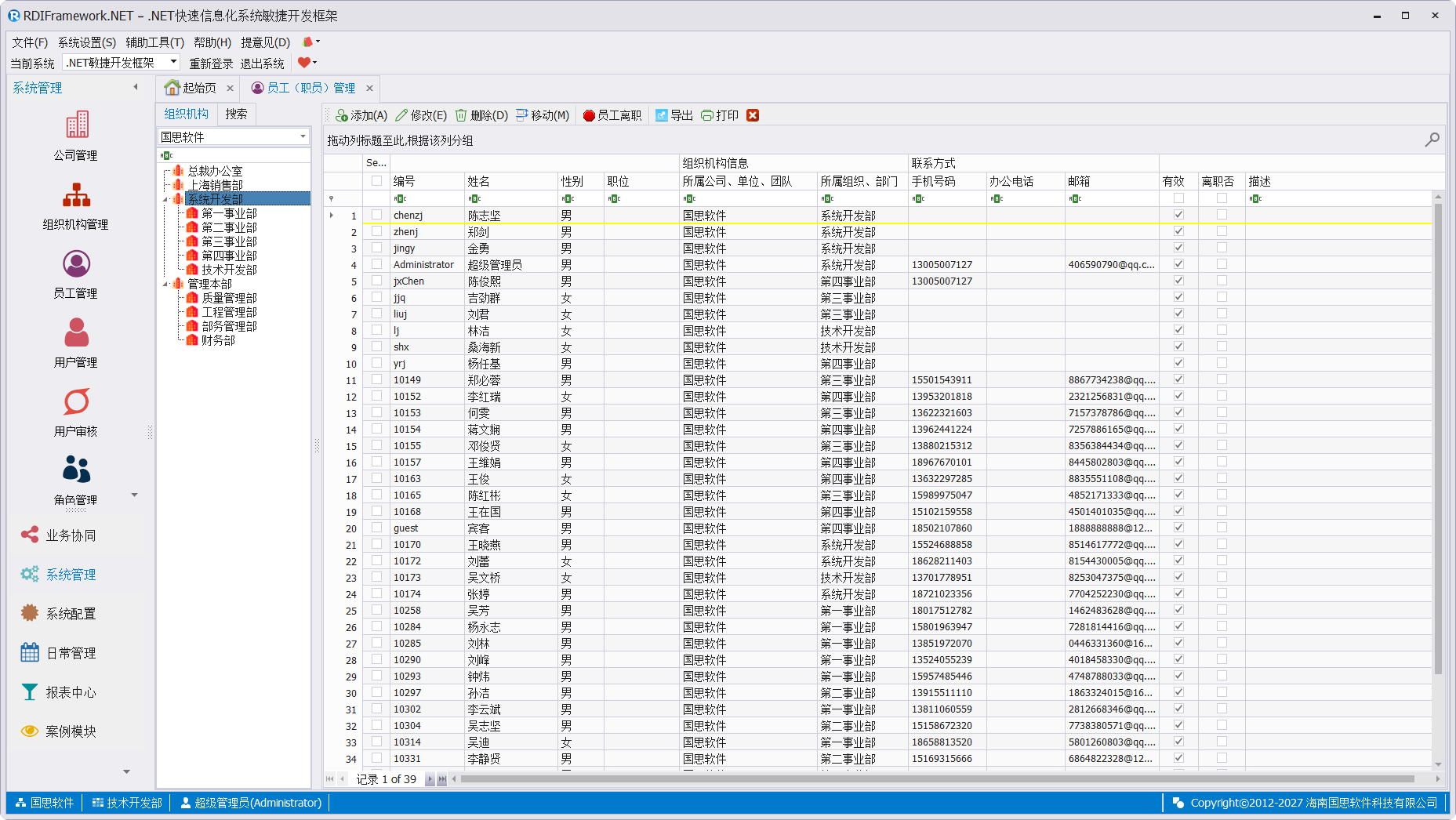The height and width of the screenshot is (820, 1456).
Task: Open the 系统设置(S) menu
Action: pyautogui.click(x=86, y=42)
